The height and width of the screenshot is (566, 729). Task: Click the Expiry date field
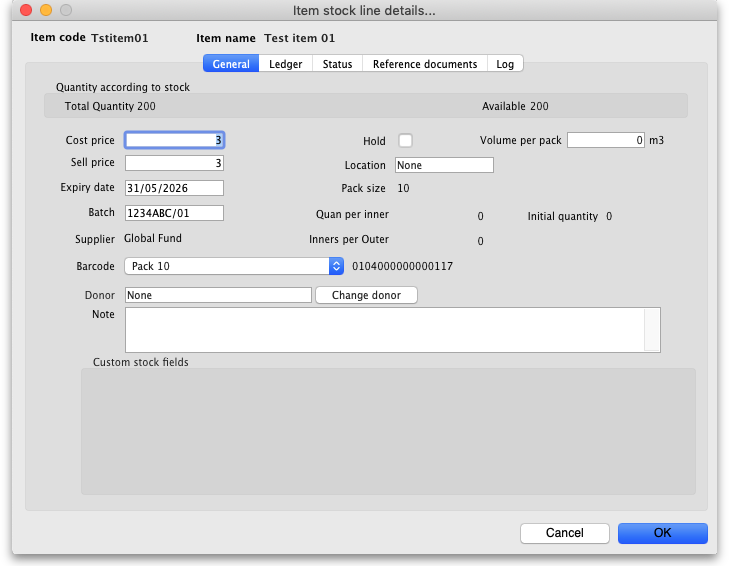(x=174, y=188)
